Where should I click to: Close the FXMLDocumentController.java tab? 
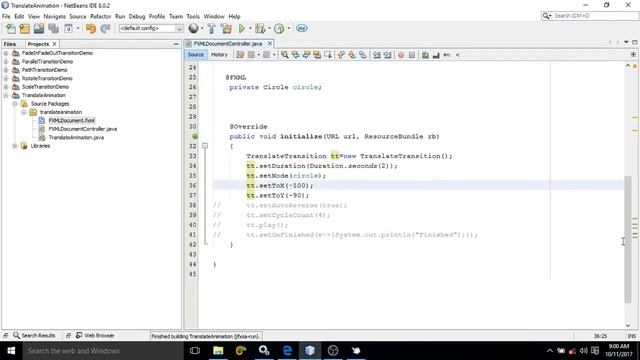tap(270, 43)
